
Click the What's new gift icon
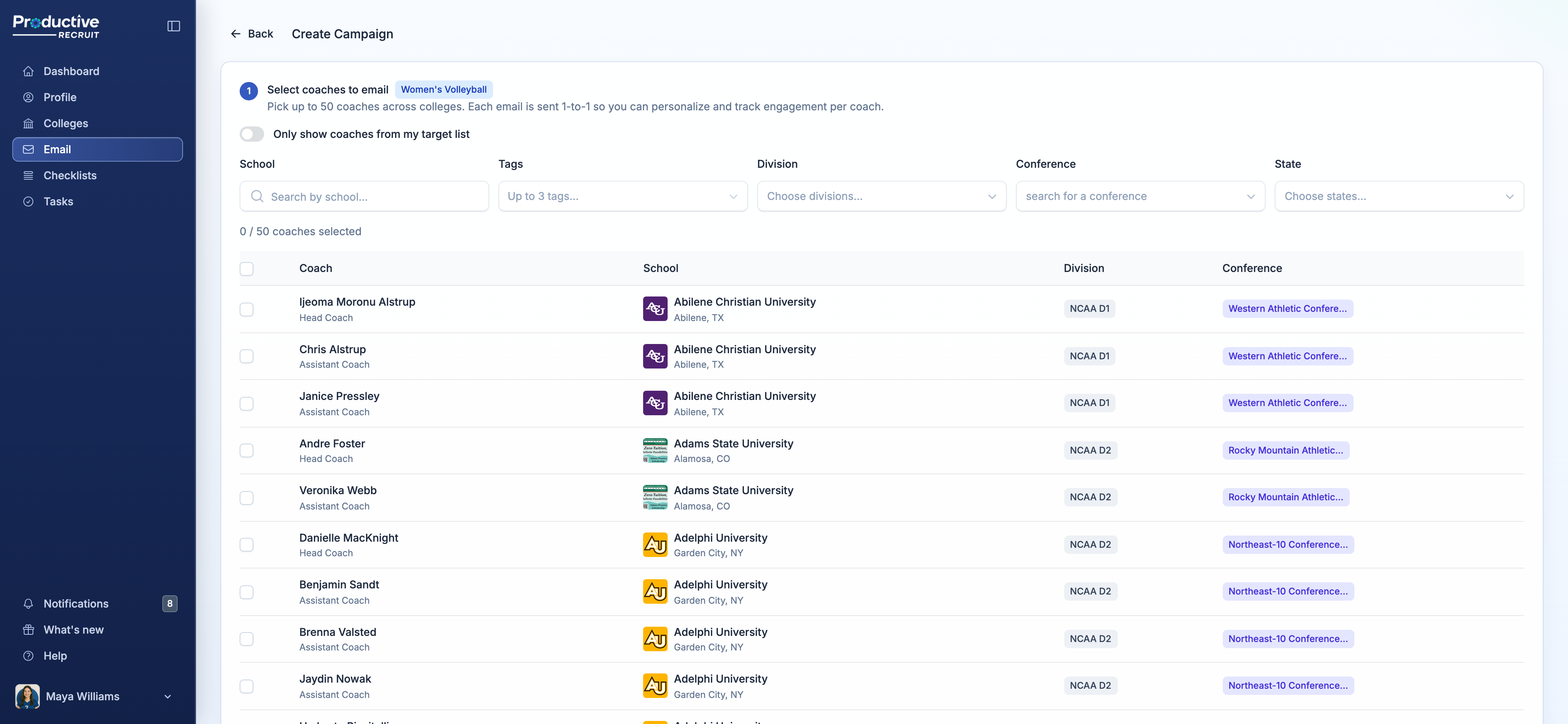[28, 630]
